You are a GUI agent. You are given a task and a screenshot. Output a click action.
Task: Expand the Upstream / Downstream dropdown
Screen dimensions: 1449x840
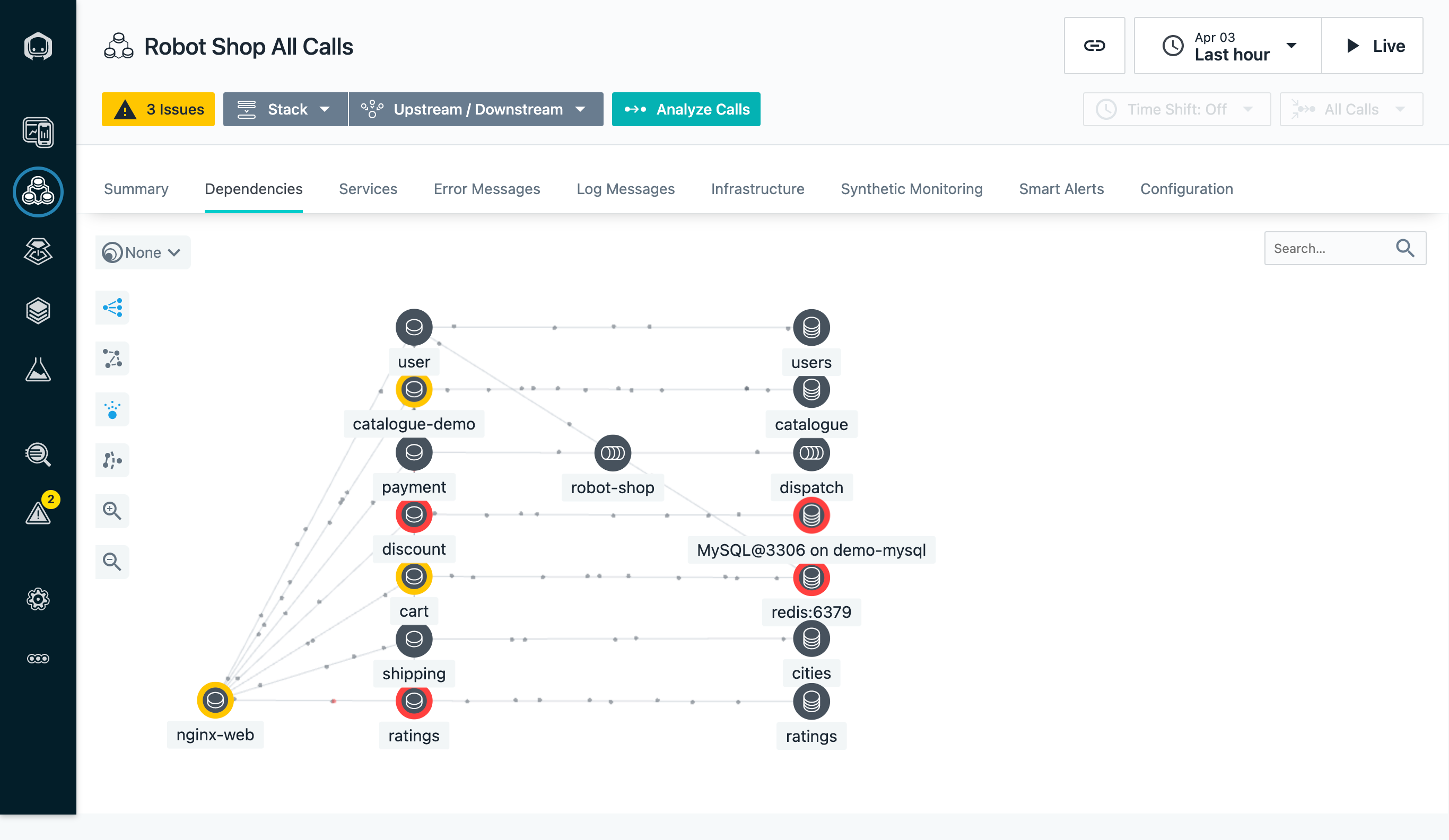coord(476,109)
